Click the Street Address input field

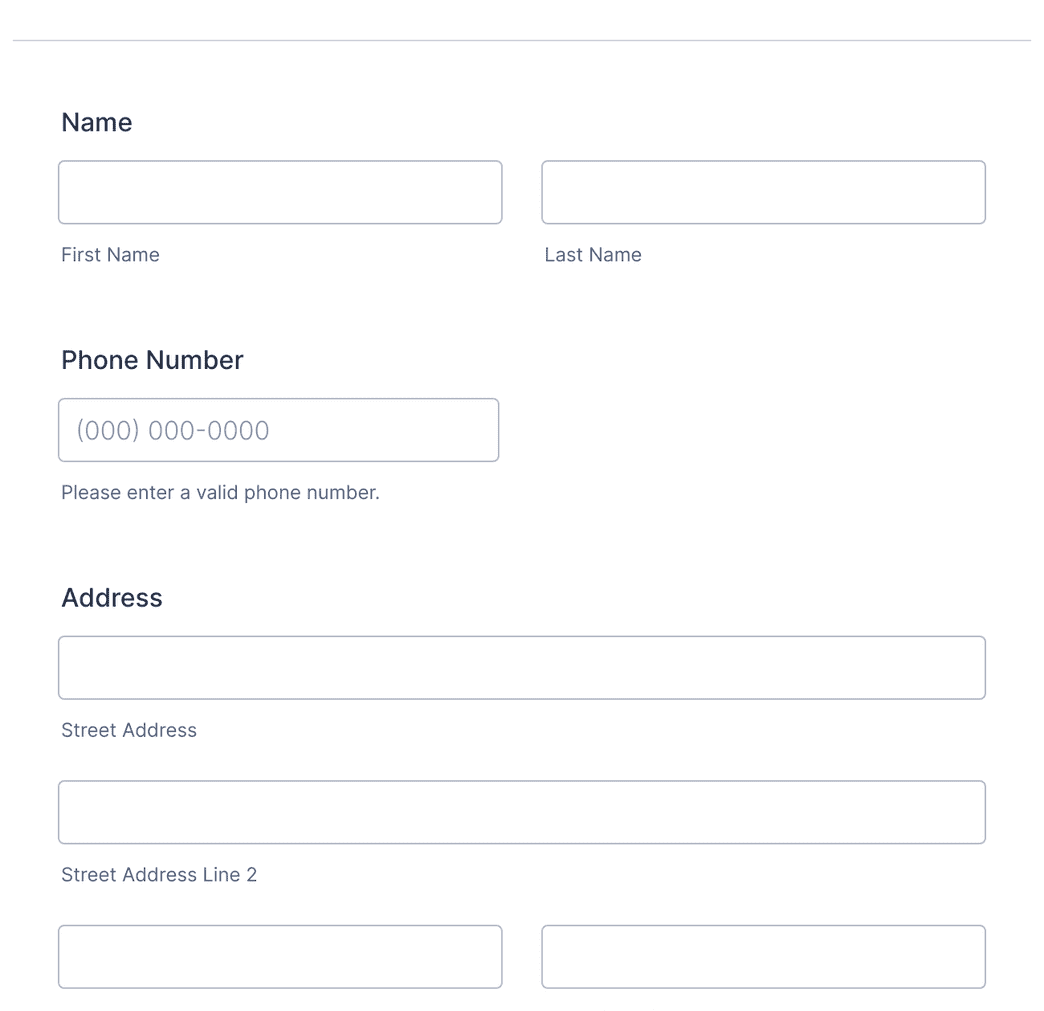point(522,667)
